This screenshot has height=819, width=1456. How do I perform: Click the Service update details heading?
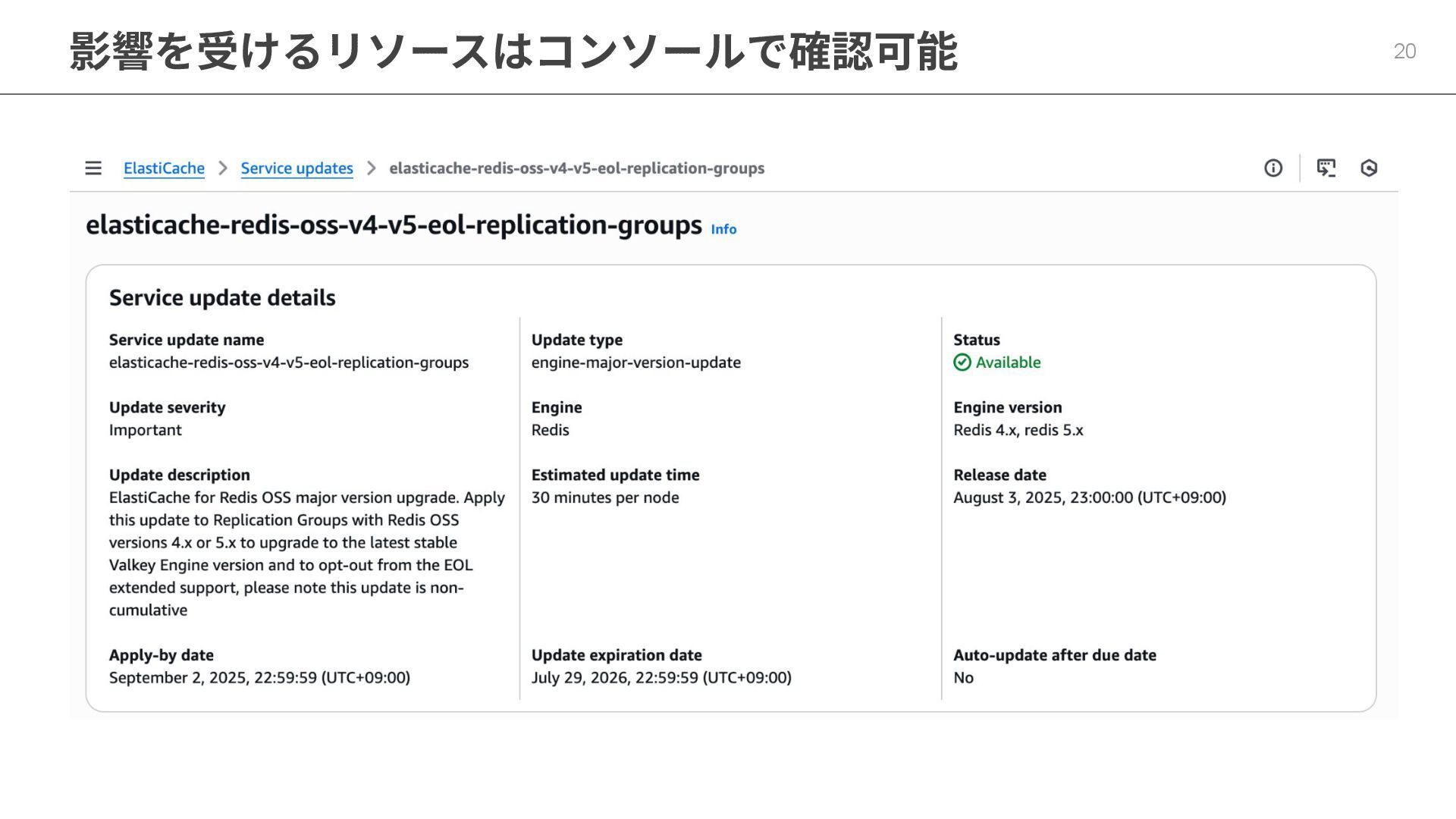pyautogui.click(x=222, y=298)
